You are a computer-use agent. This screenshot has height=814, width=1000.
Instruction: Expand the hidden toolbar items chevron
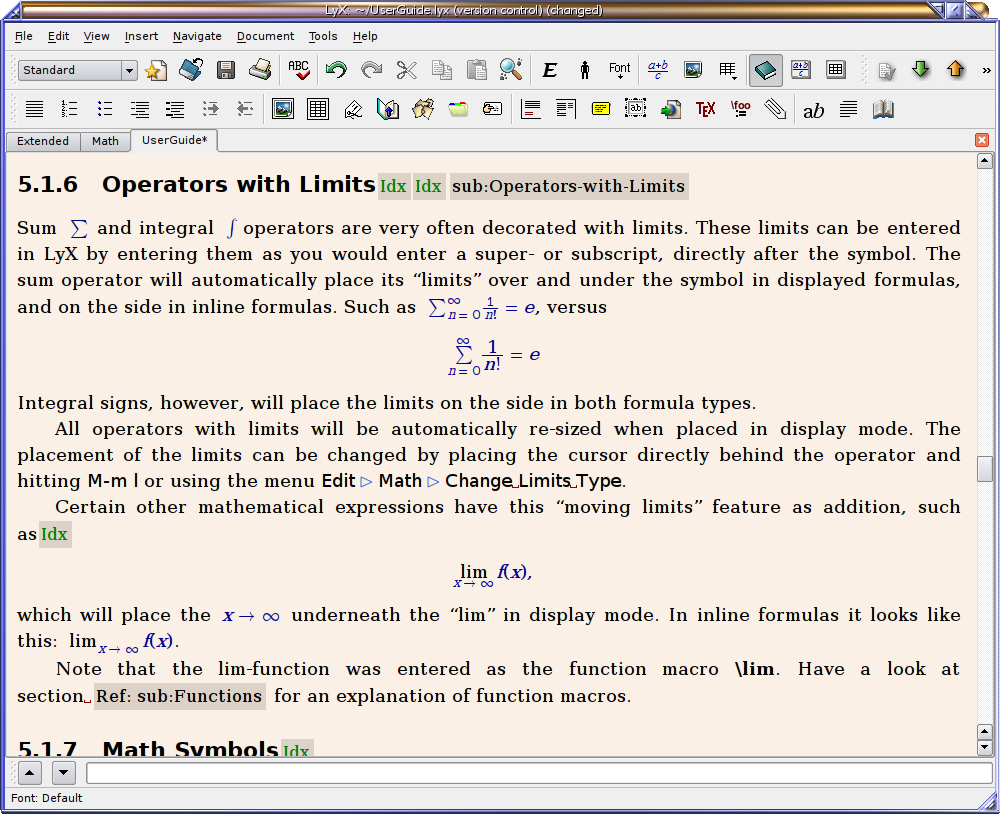[x=987, y=70]
